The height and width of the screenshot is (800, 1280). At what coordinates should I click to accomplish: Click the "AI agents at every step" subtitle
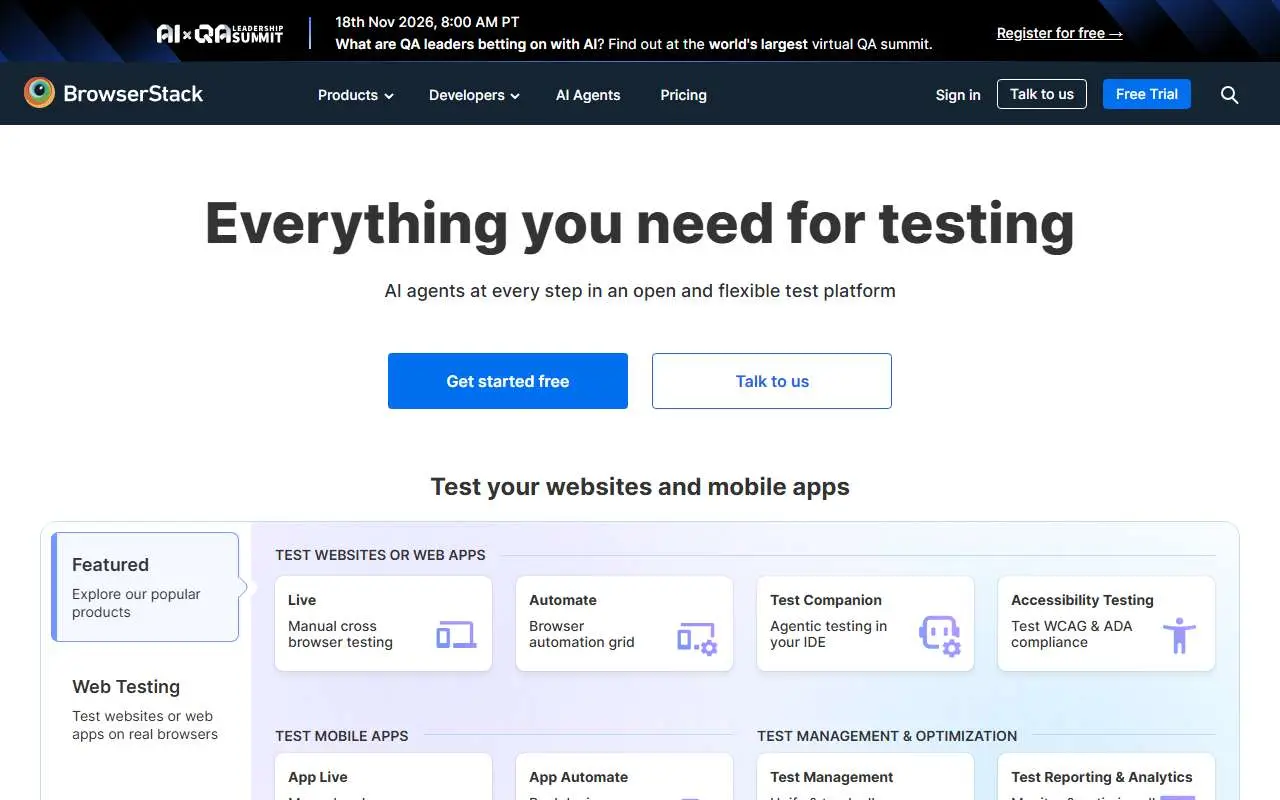tap(640, 291)
